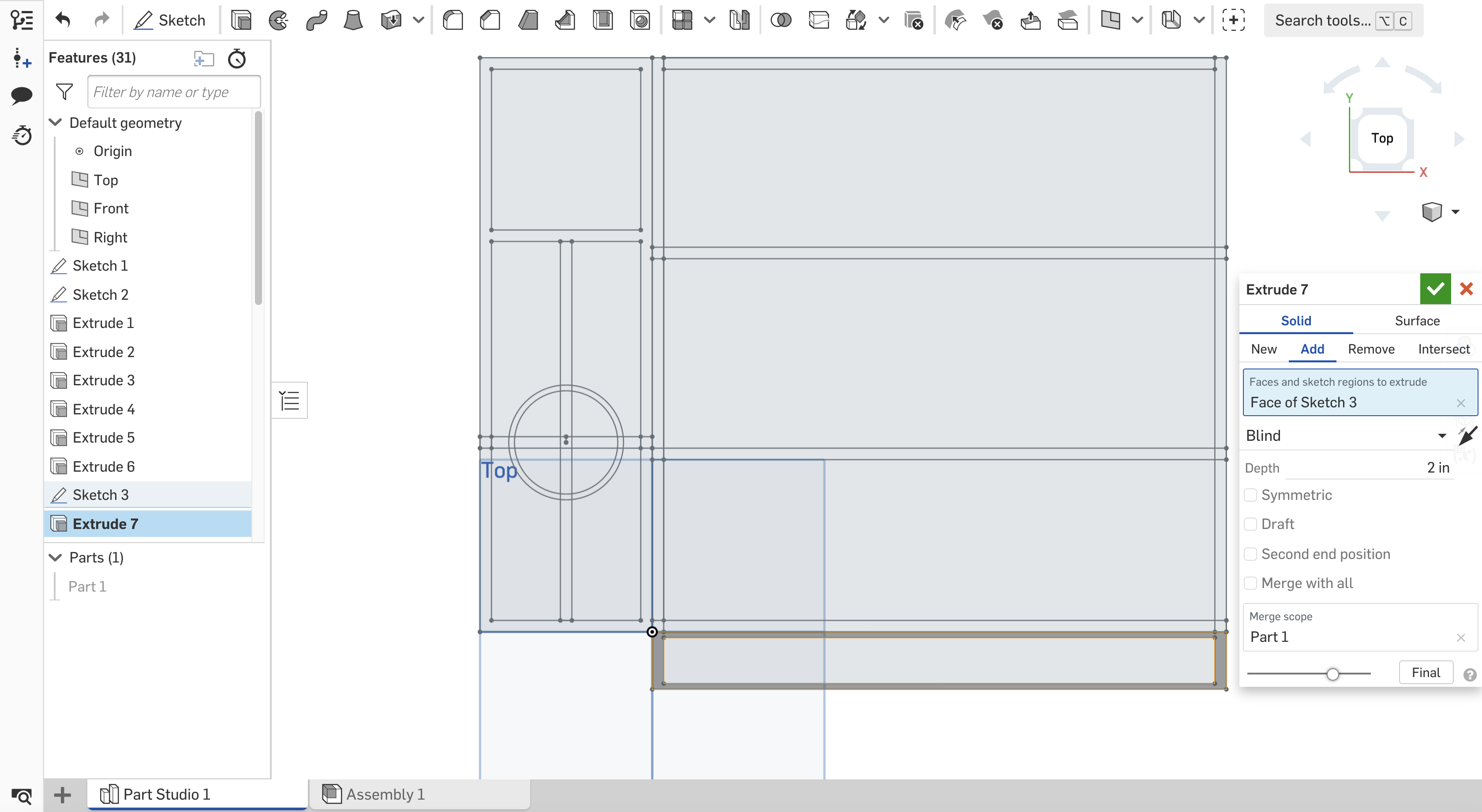The image size is (1482, 812).
Task: Collapse the Parts list
Action: tap(55, 557)
